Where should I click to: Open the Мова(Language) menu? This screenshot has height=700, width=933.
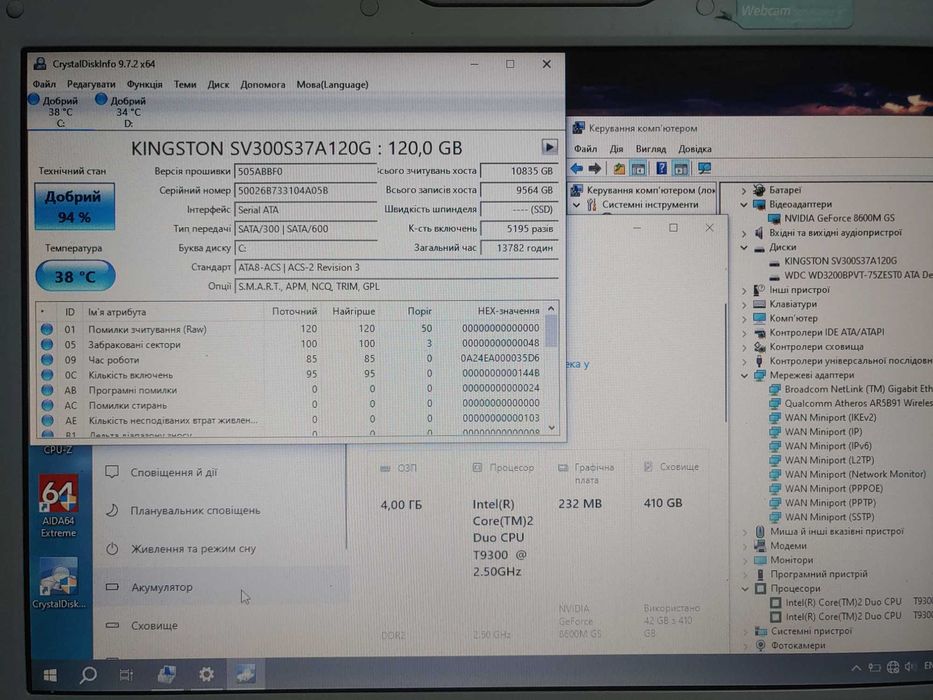(x=333, y=85)
